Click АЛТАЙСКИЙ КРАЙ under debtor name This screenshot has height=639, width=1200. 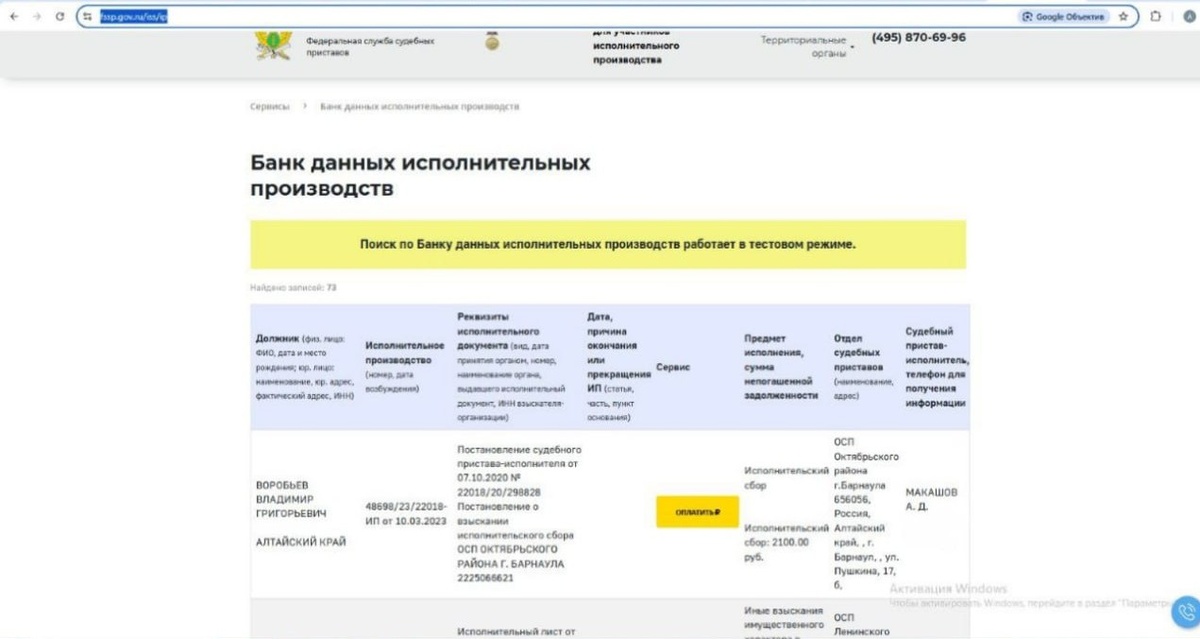pyautogui.click(x=301, y=541)
